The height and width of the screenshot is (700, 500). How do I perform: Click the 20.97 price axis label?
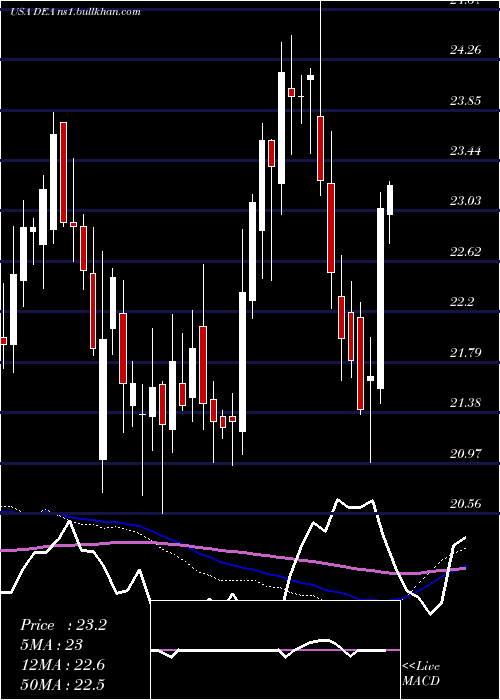pos(465,454)
